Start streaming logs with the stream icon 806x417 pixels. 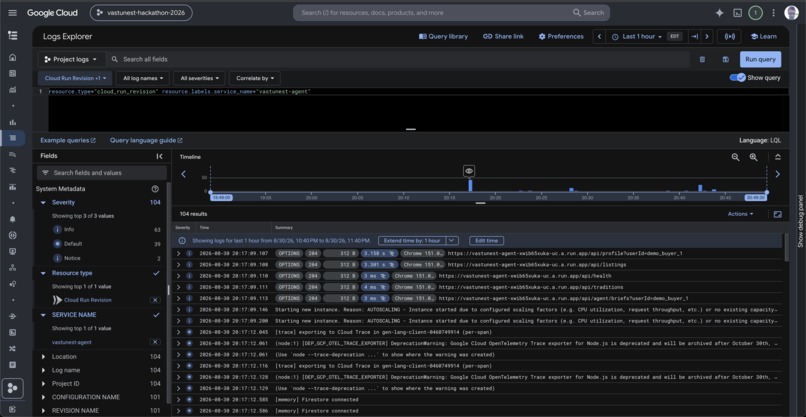click(x=729, y=37)
